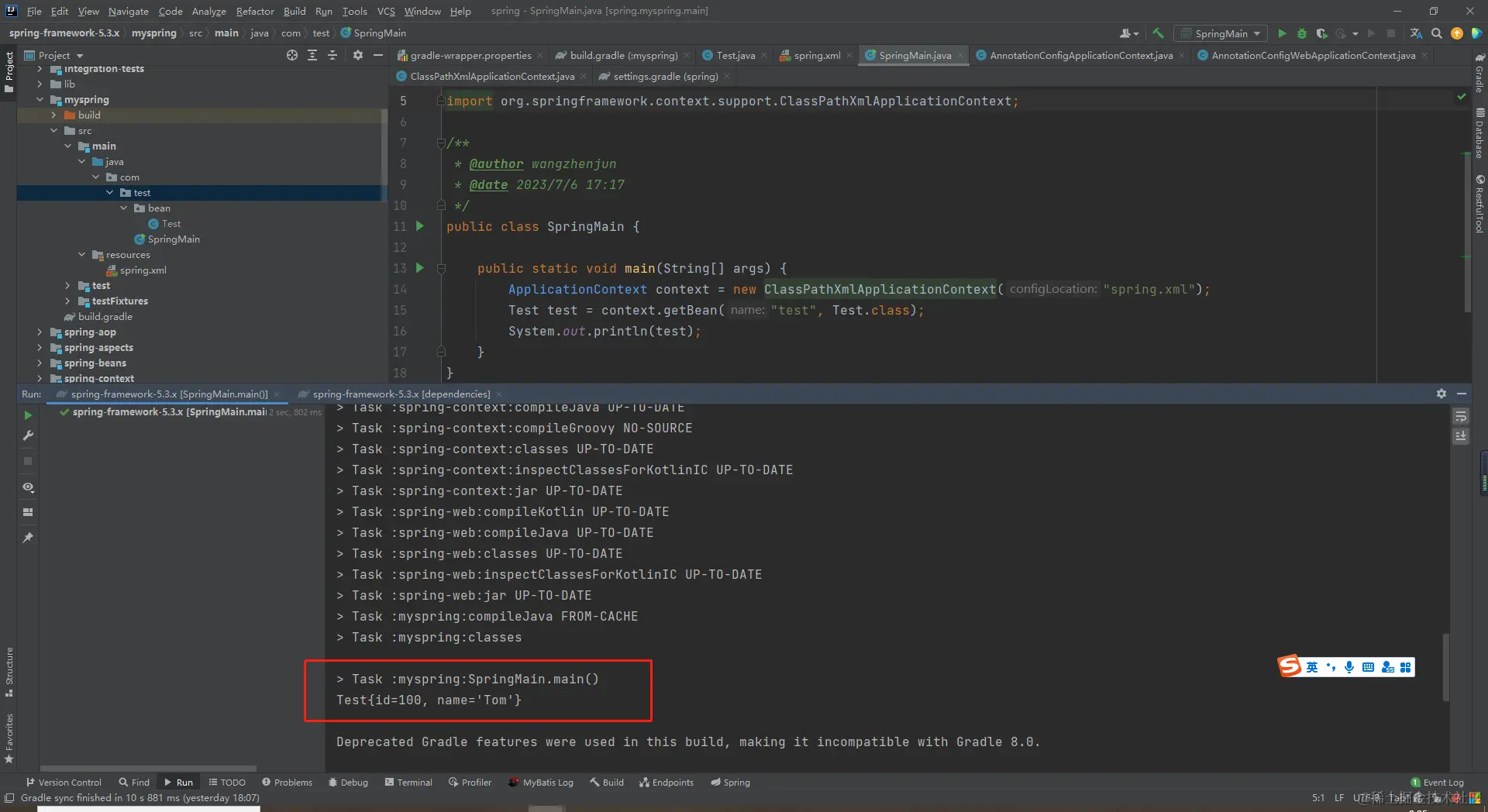Expand the testFixtures folder

click(x=67, y=301)
